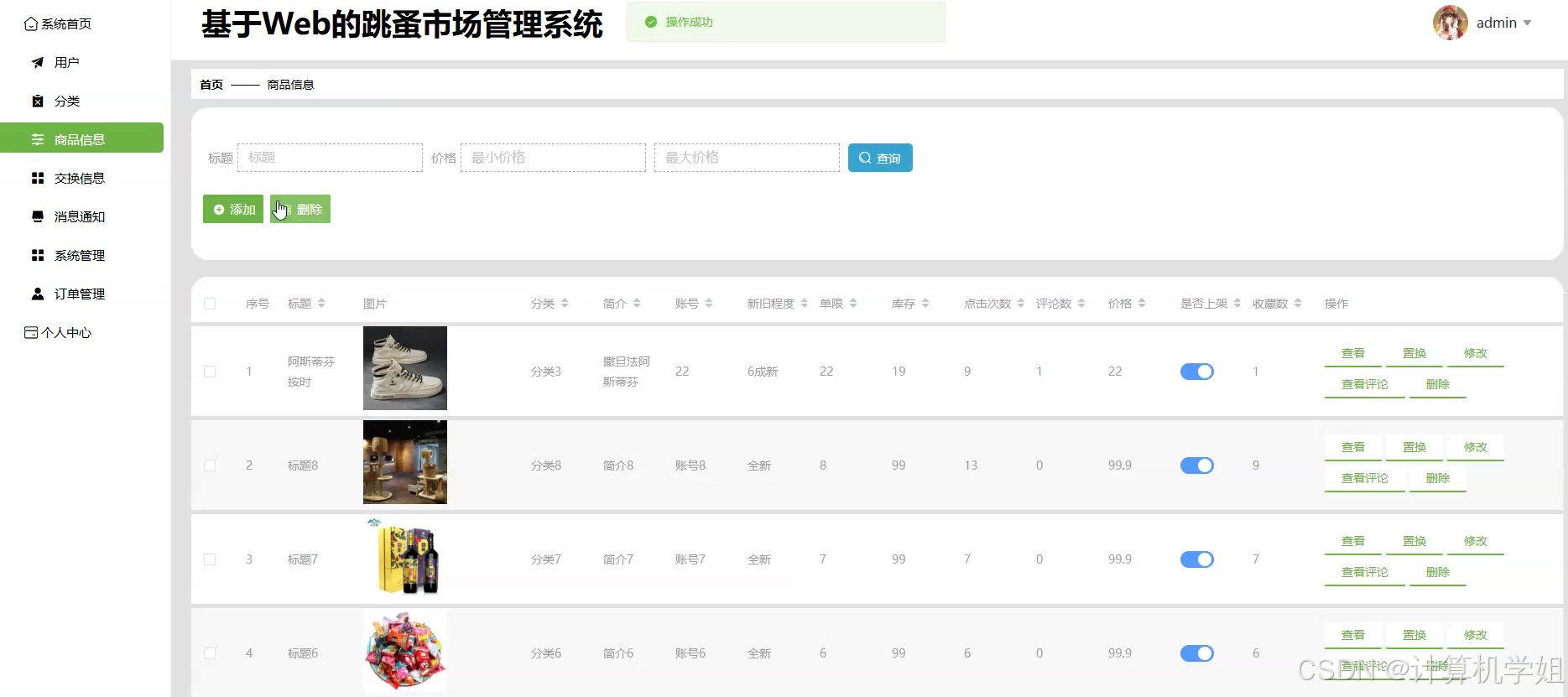1568x697 pixels.
Task: Click 查看评论 for the 标题8 row
Action: coord(1365,479)
